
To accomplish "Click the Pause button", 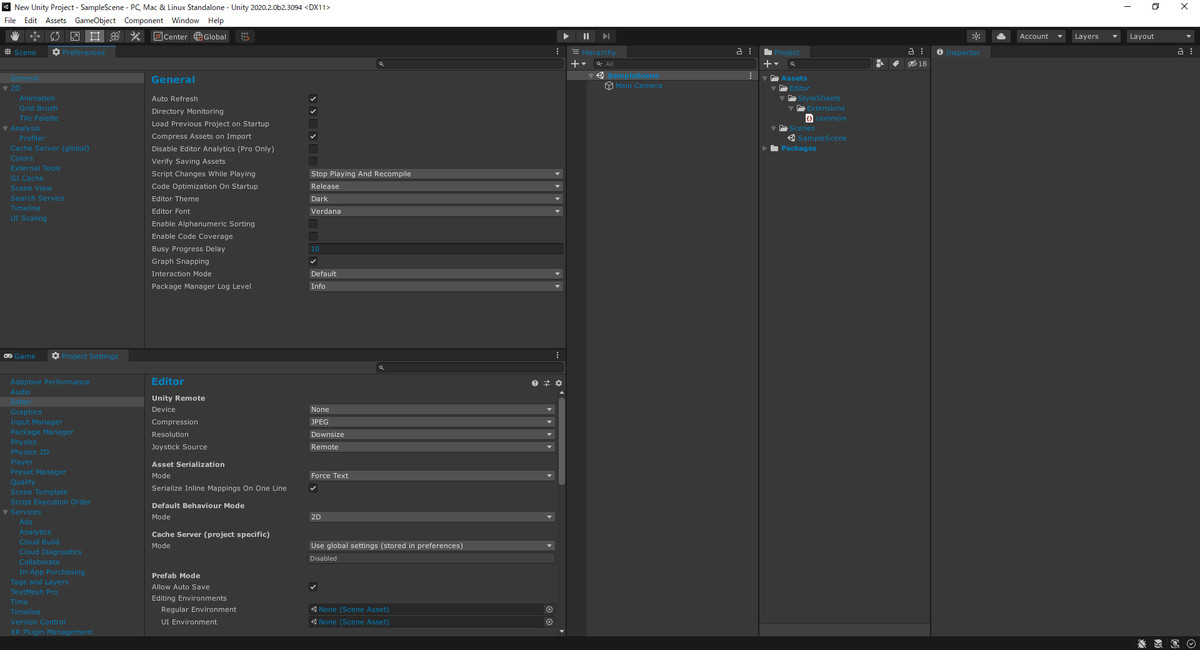I will tap(586, 36).
